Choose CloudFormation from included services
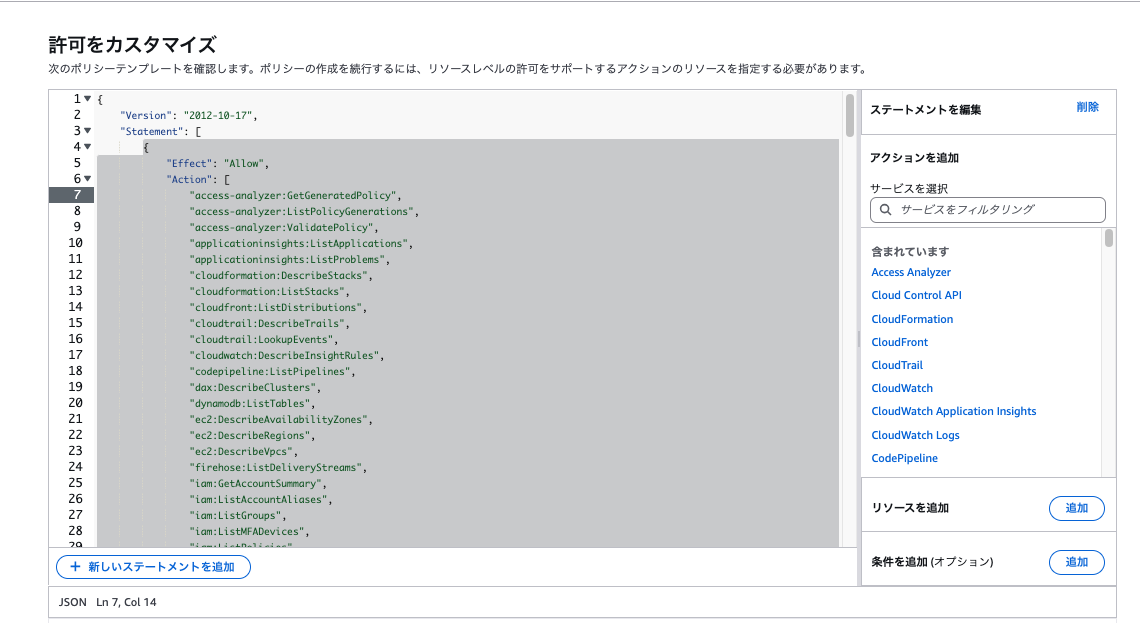The image size is (1140, 623). pos(912,319)
